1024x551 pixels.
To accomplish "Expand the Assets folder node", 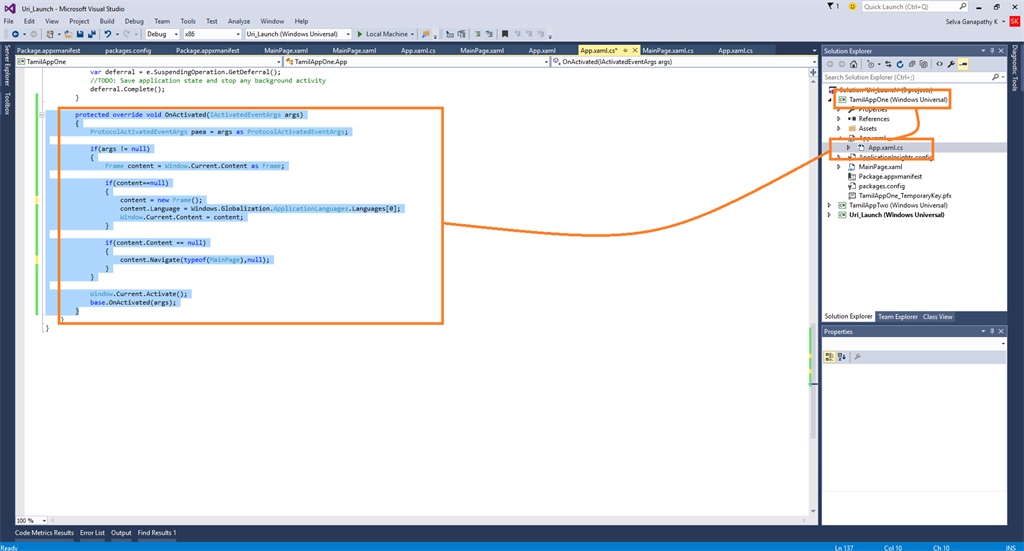I will click(x=839, y=129).
